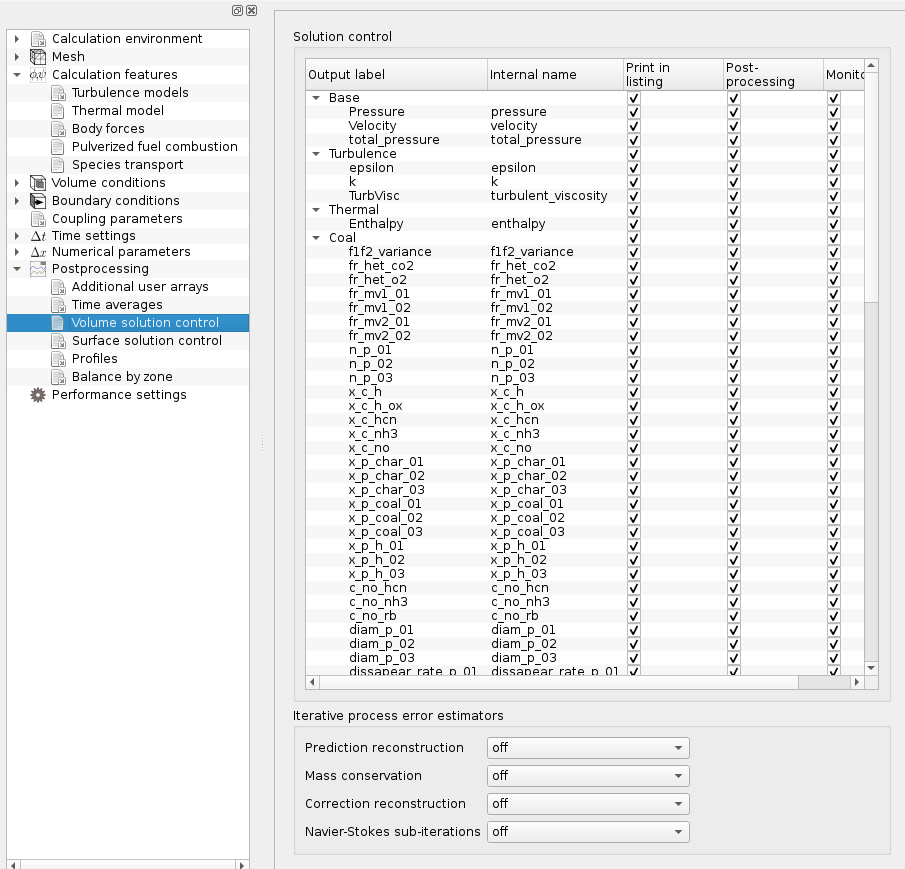Open the Turbulence models page
This screenshot has width=905, height=869.
(x=130, y=92)
